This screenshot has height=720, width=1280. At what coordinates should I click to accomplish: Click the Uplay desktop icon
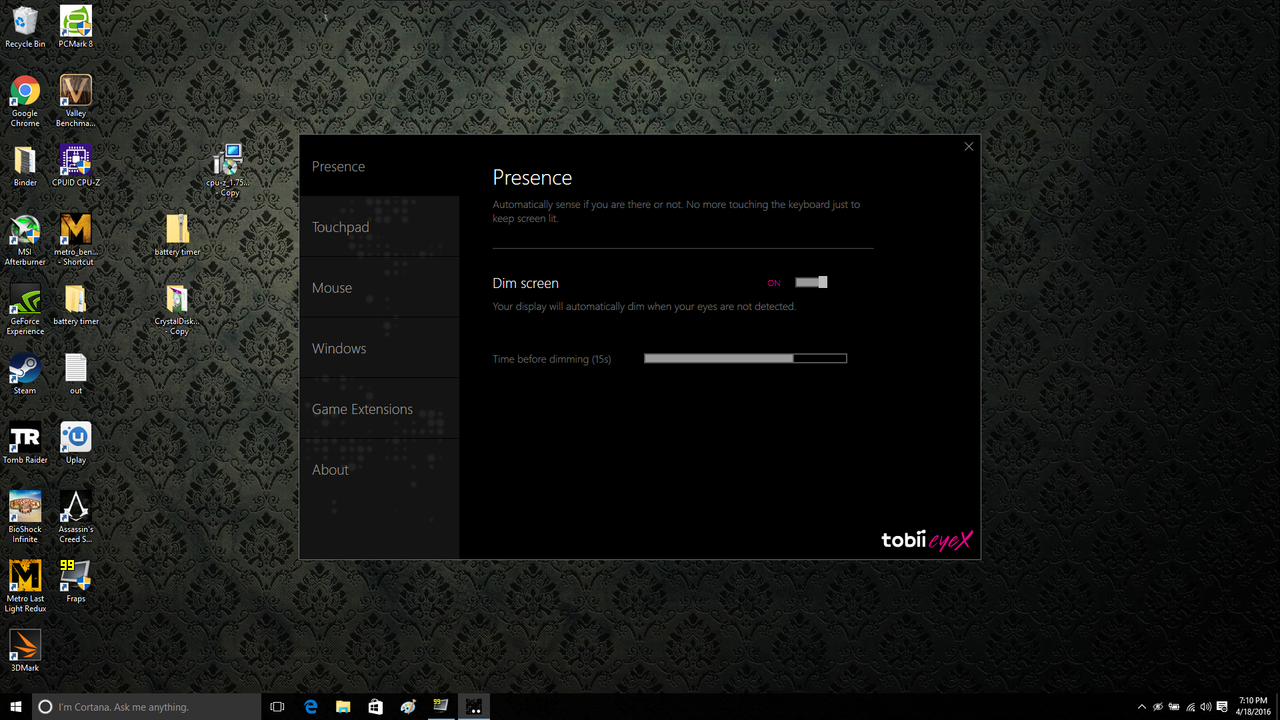click(76, 443)
